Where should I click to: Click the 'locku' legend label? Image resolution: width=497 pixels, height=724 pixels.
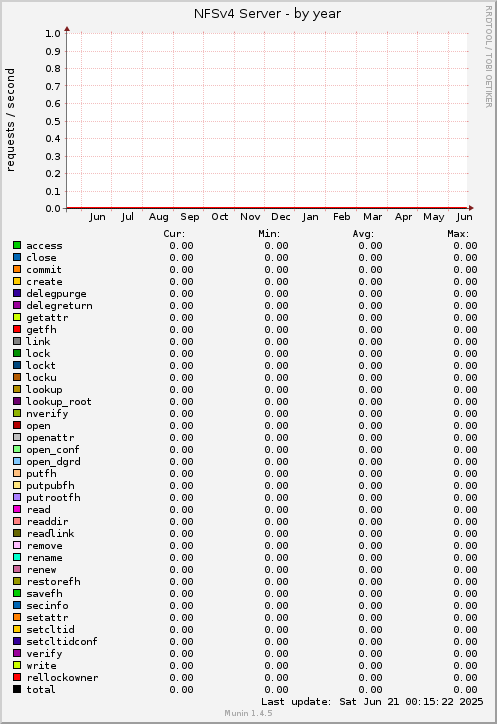[x=41, y=378]
